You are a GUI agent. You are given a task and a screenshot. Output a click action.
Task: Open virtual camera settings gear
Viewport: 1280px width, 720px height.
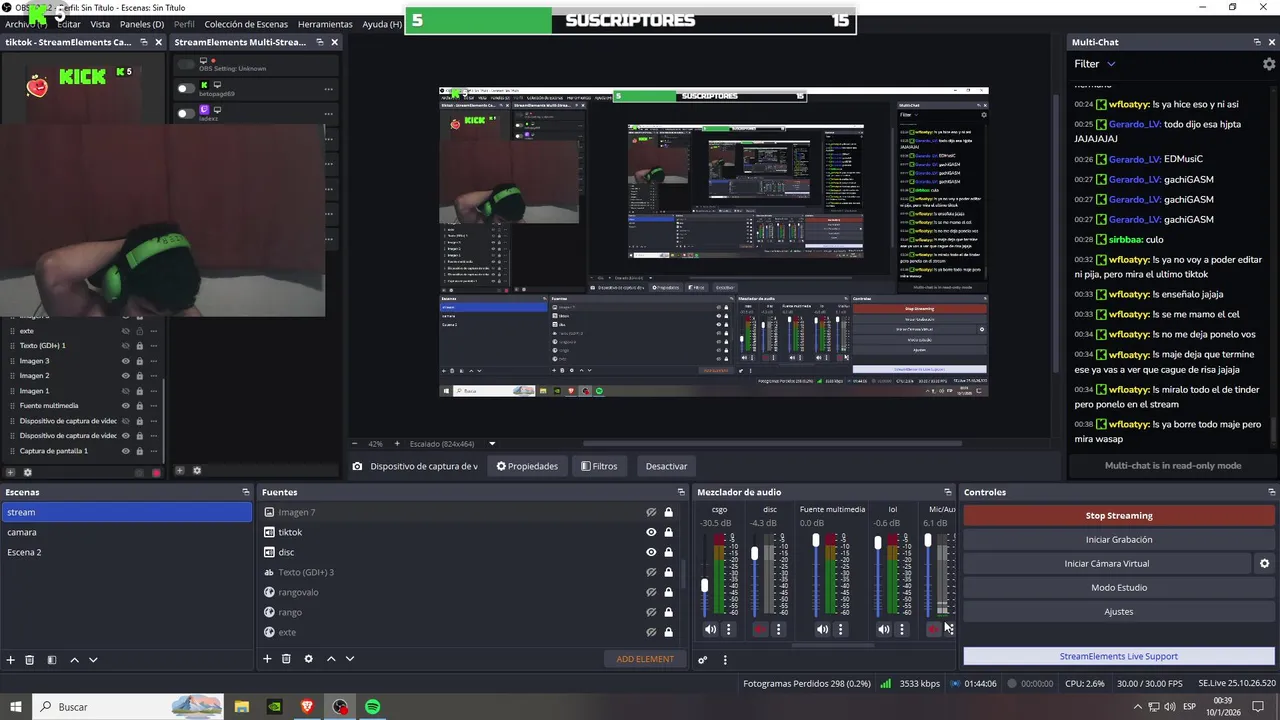[1264, 564]
